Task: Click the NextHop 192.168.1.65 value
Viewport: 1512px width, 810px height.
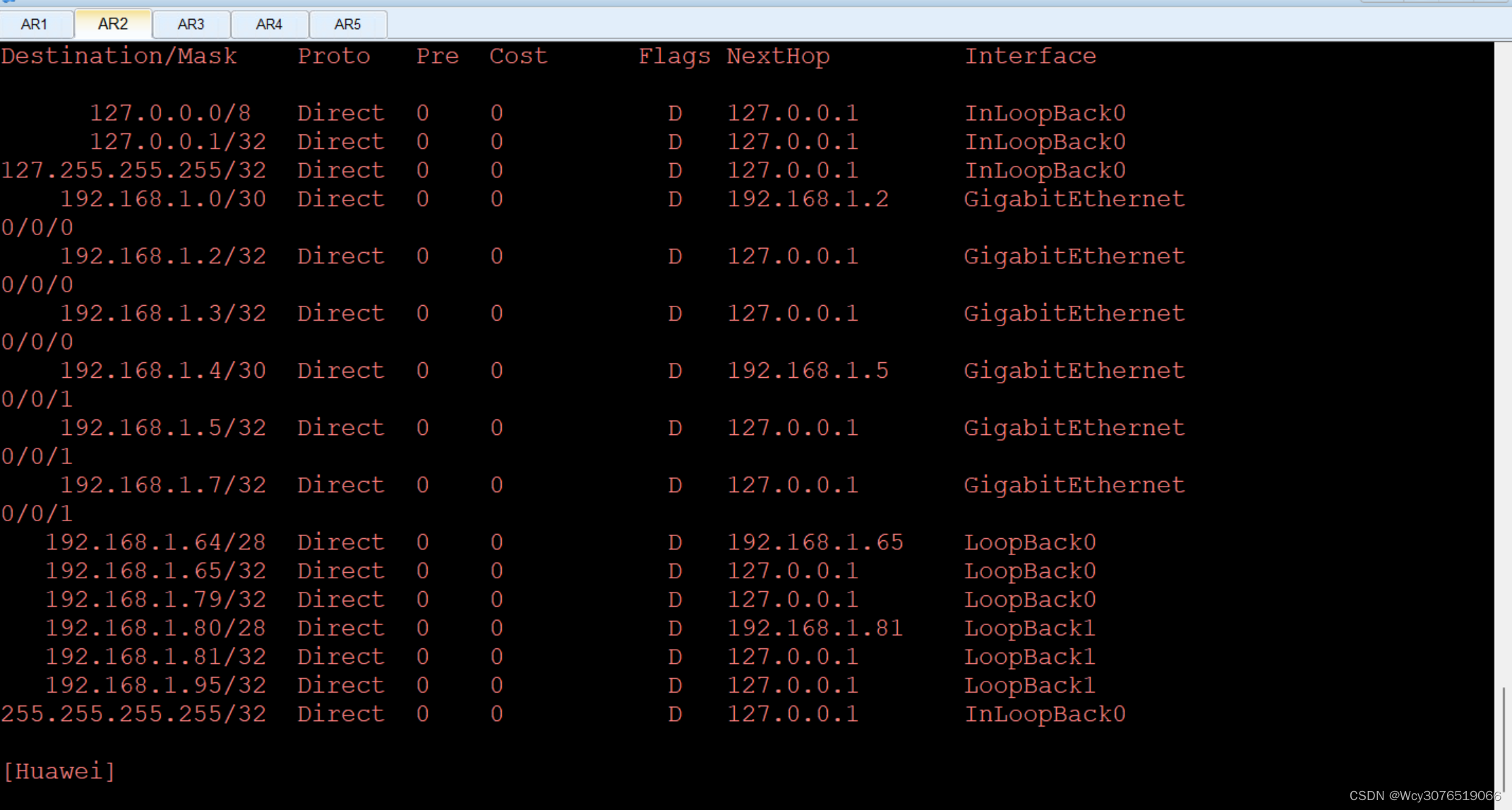Action: [815, 542]
